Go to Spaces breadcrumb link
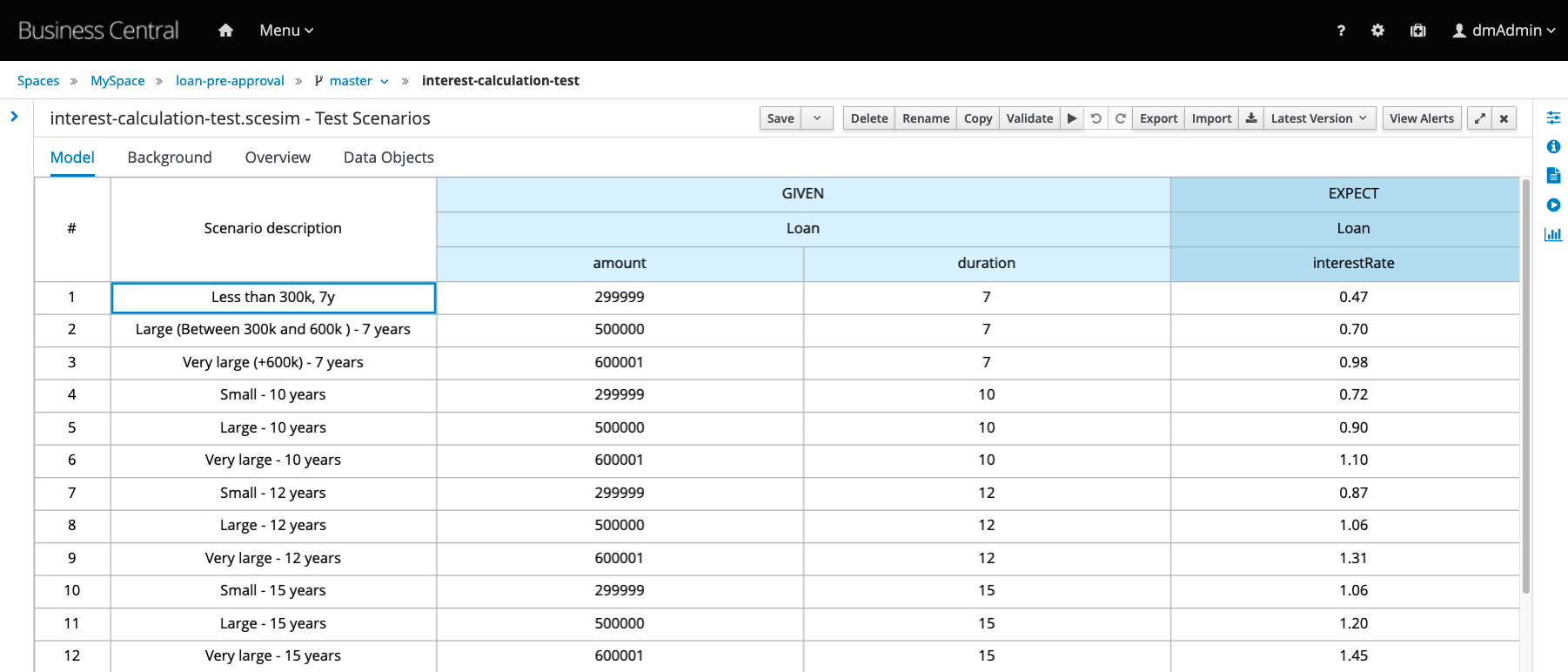1568x672 pixels. [38, 81]
